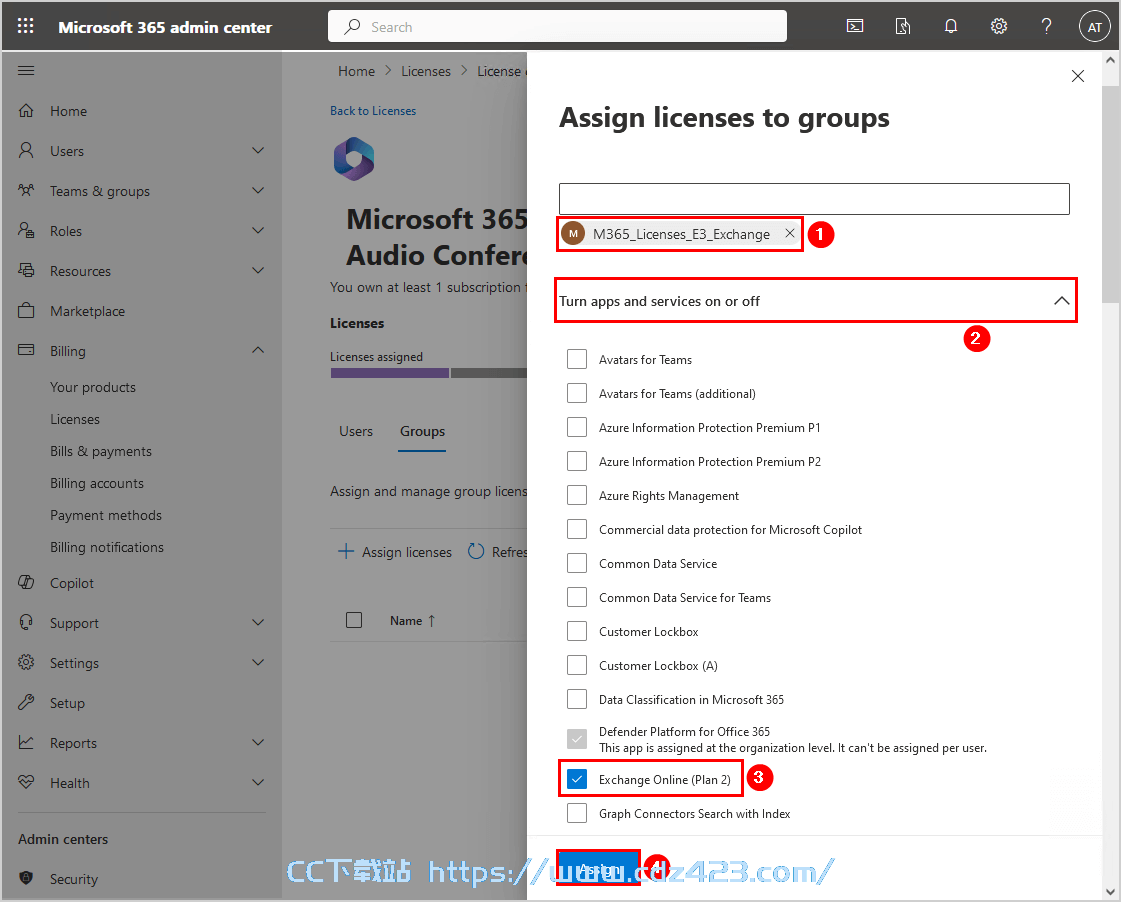Uncheck Exchange Online (Plan 2)
This screenshot has height=902, width=1121.
(577, 779)
